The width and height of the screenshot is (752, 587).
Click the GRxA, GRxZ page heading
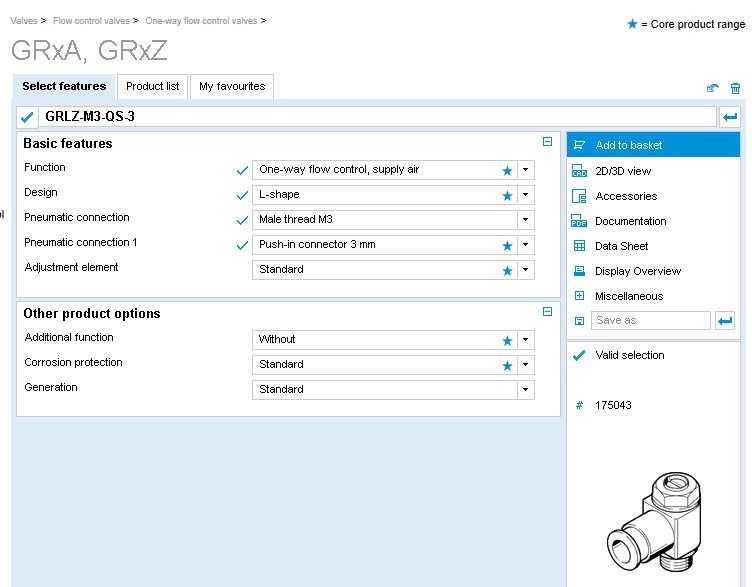click(89, 50)
